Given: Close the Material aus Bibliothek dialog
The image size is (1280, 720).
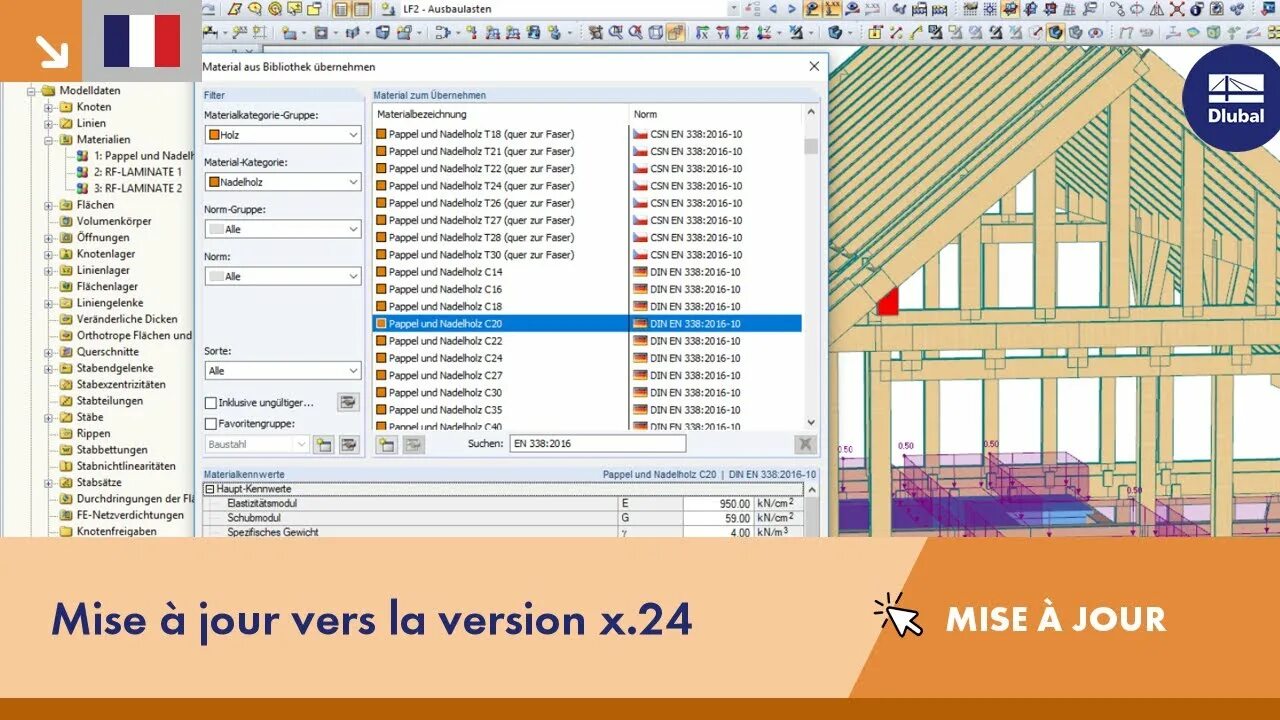Looking at the screenshot, I should (814, 67).
